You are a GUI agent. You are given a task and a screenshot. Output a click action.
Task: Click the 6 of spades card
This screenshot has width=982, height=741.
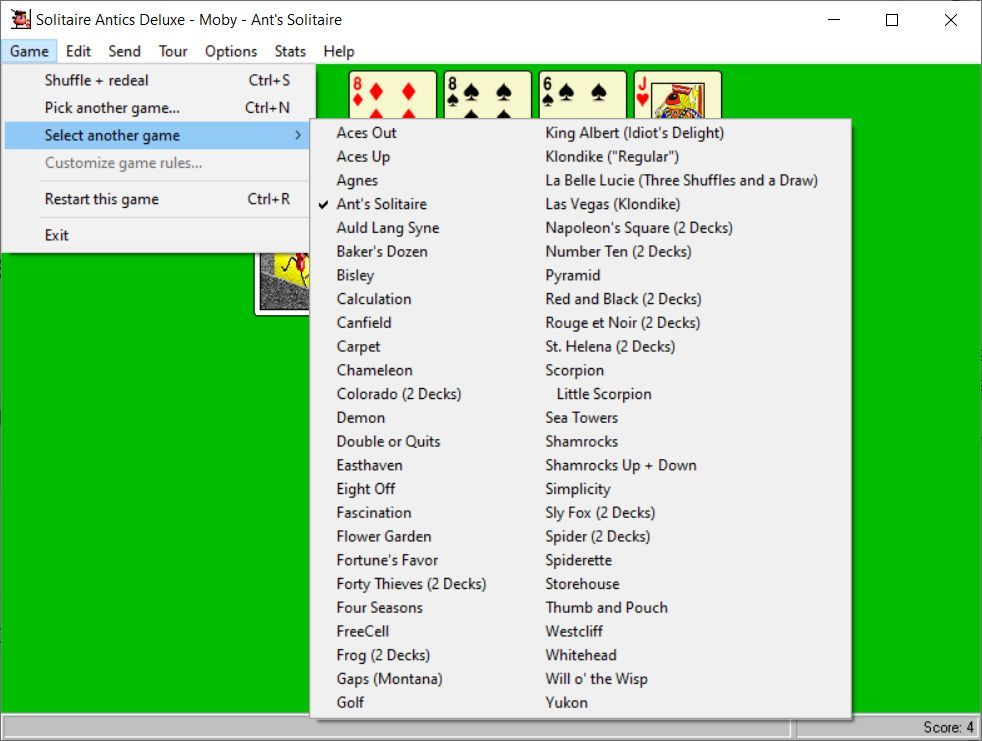(x=582, y=95)
